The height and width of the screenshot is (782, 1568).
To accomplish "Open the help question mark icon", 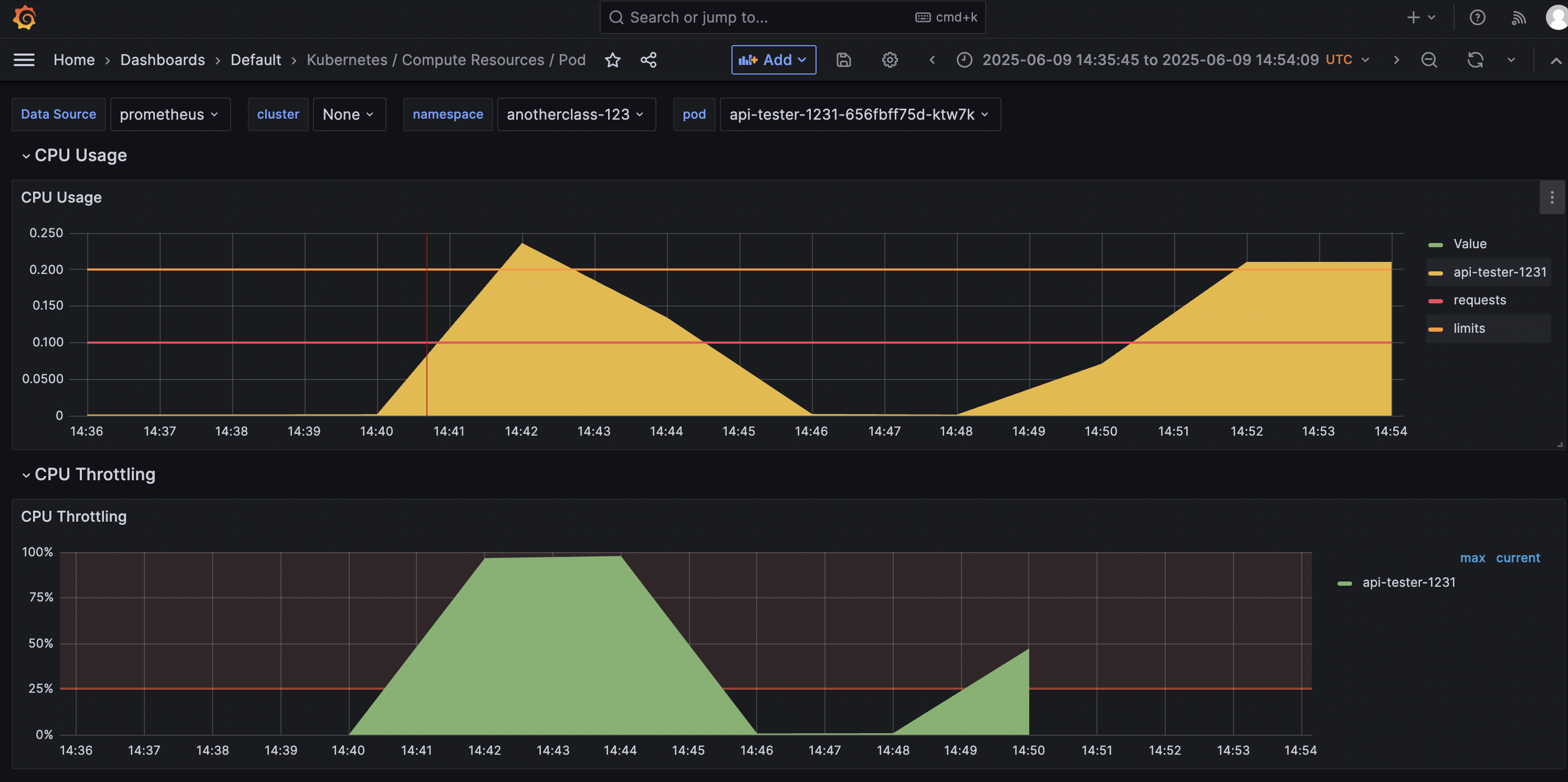I will click(1477, 17).
